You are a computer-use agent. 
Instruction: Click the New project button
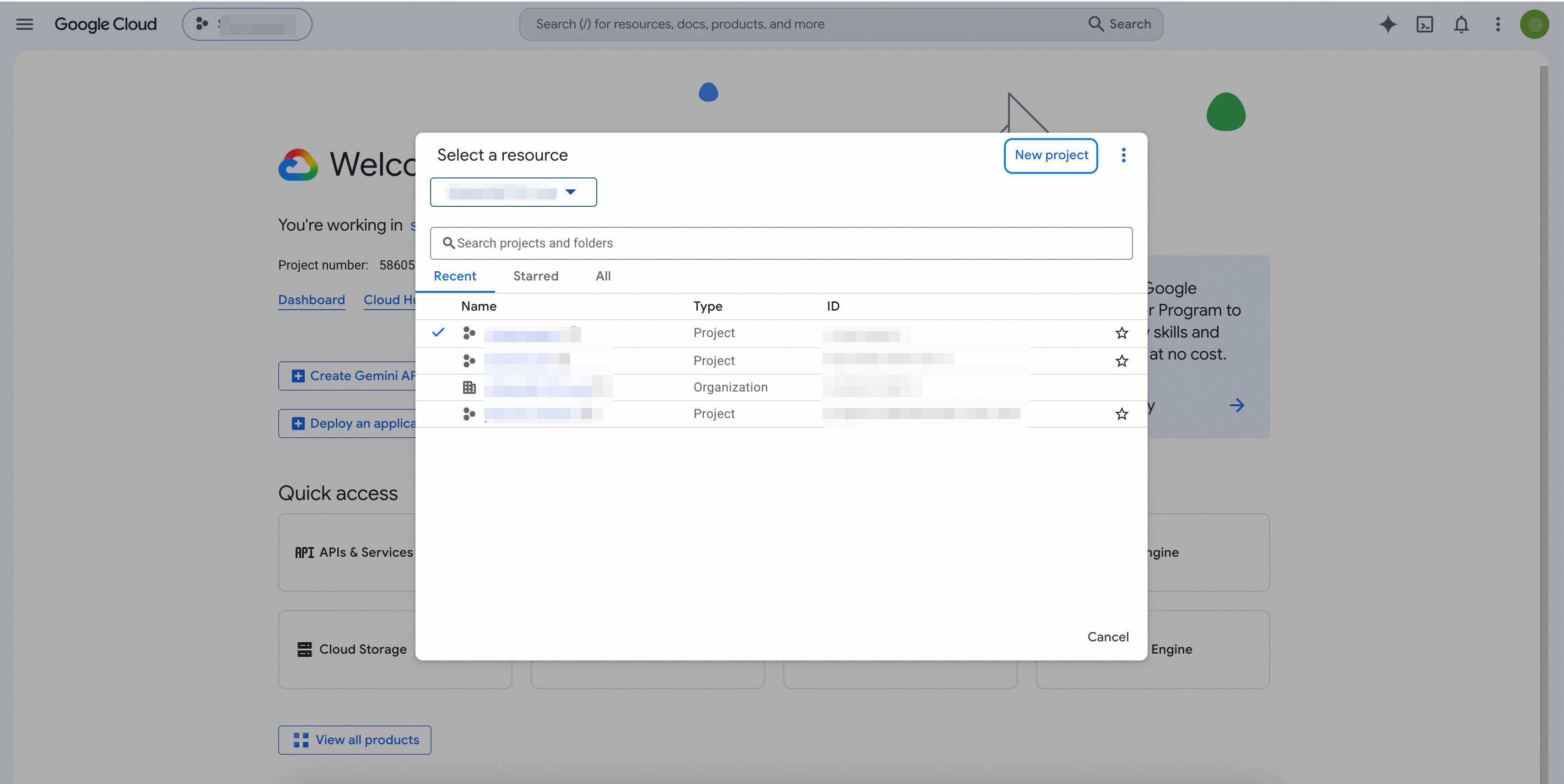pyautogui.click(x=1051, y=156)
